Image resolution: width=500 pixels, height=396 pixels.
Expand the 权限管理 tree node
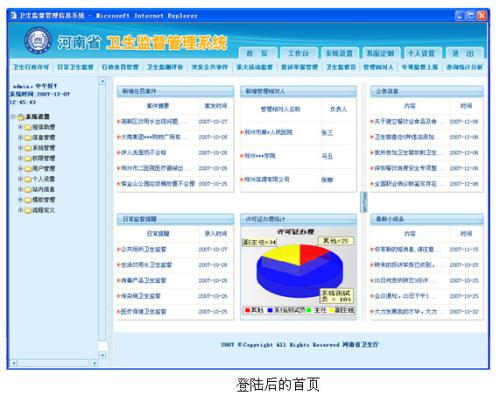(21, 158)
